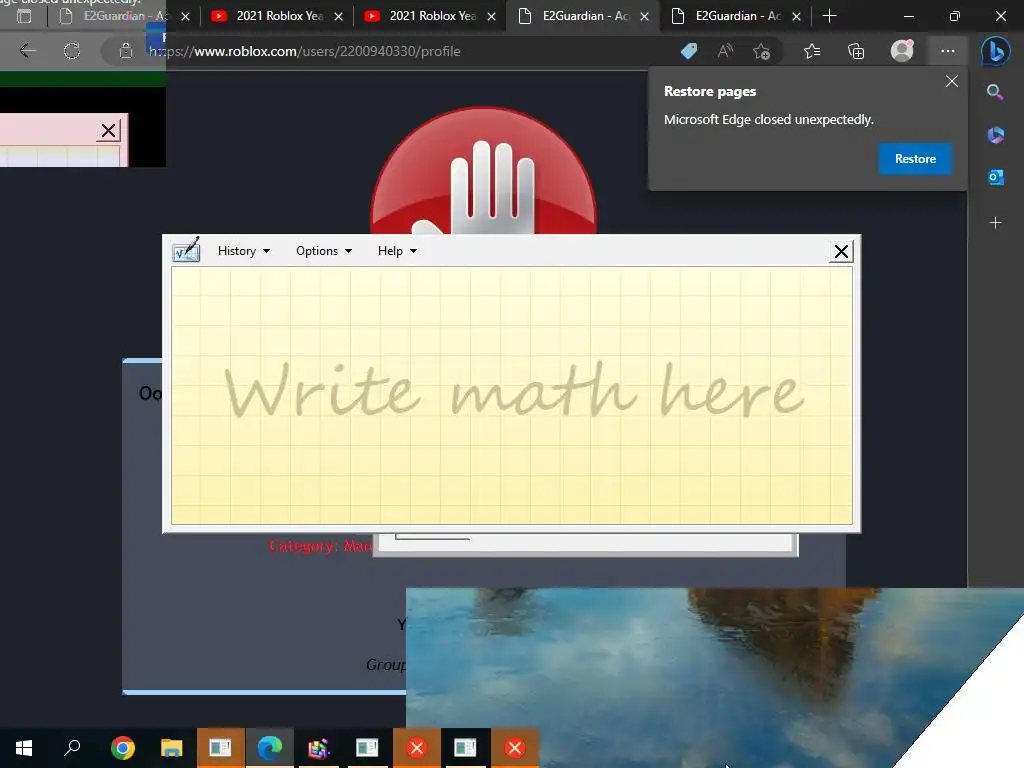
Task: Open the Favorites list icon
Action: pyautogui.click(x=812, y=51)
